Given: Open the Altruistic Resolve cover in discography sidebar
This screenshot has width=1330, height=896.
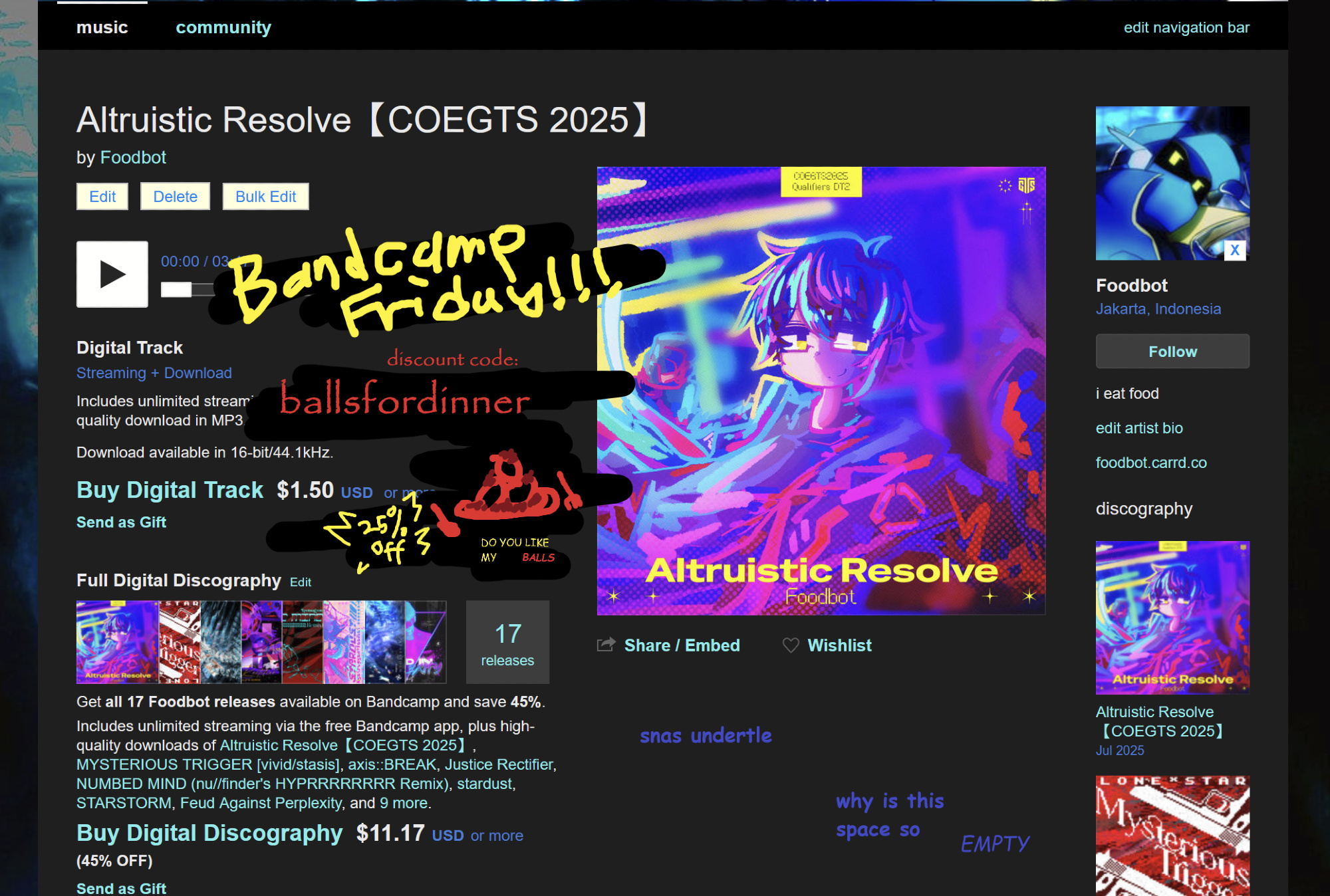Looking at the screenshot, I should tap(1172, 617).
